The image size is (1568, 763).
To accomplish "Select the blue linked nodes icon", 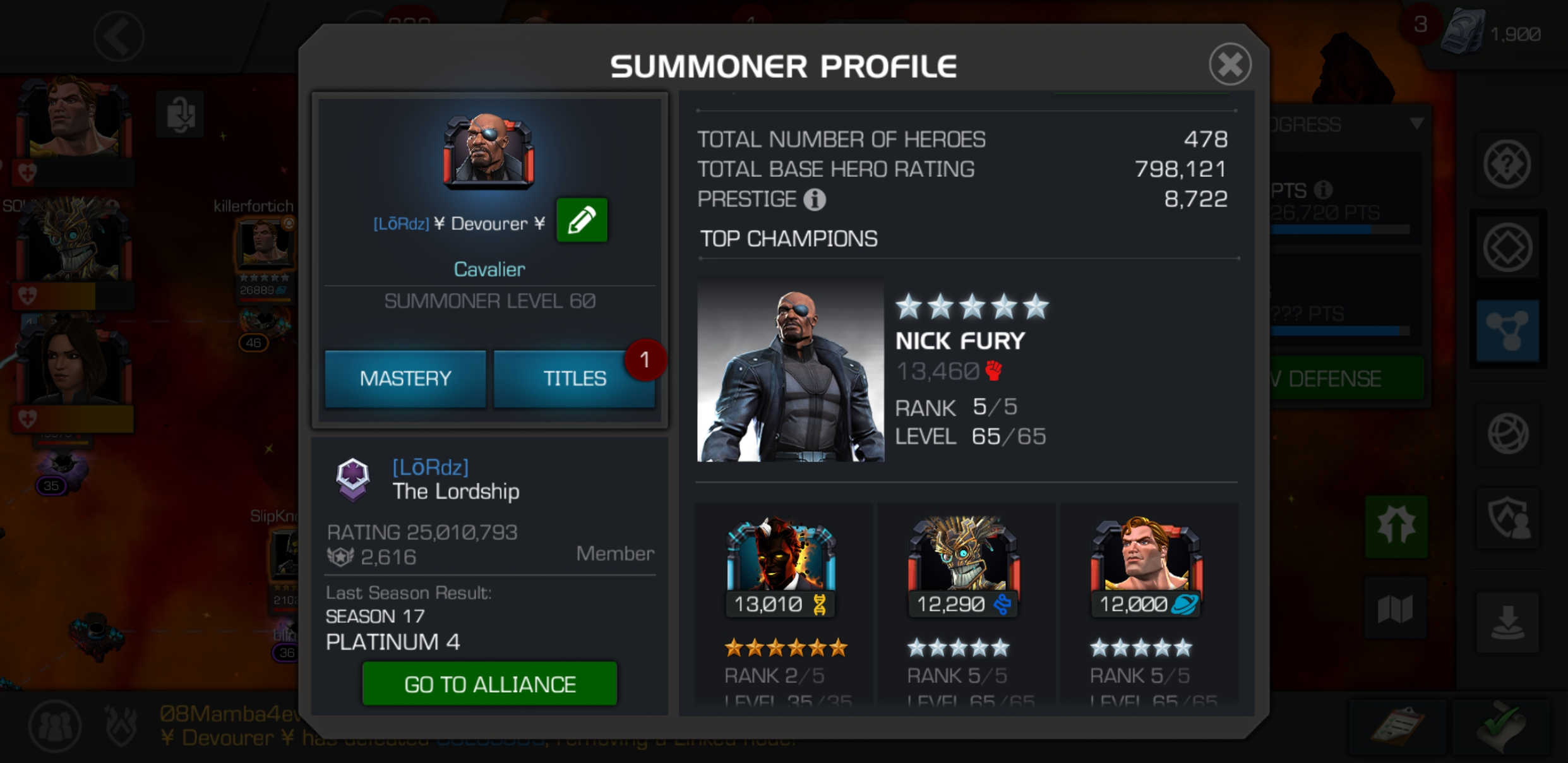I will [1507, 330].
